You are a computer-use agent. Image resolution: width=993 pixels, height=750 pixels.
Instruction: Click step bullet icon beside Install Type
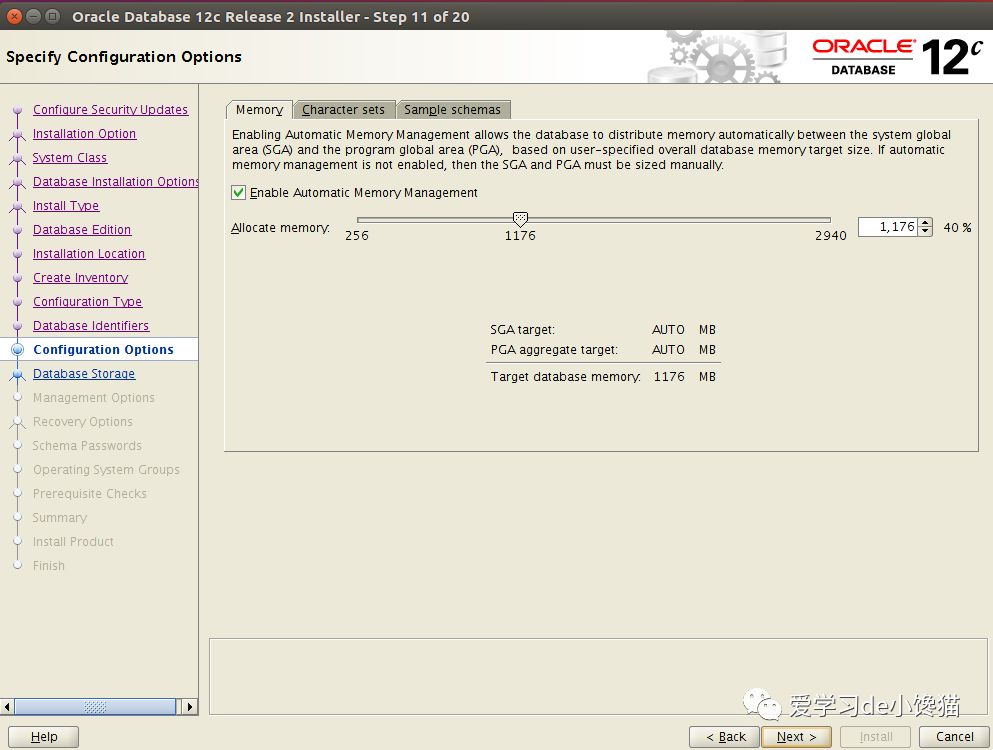tap(18, 207)
